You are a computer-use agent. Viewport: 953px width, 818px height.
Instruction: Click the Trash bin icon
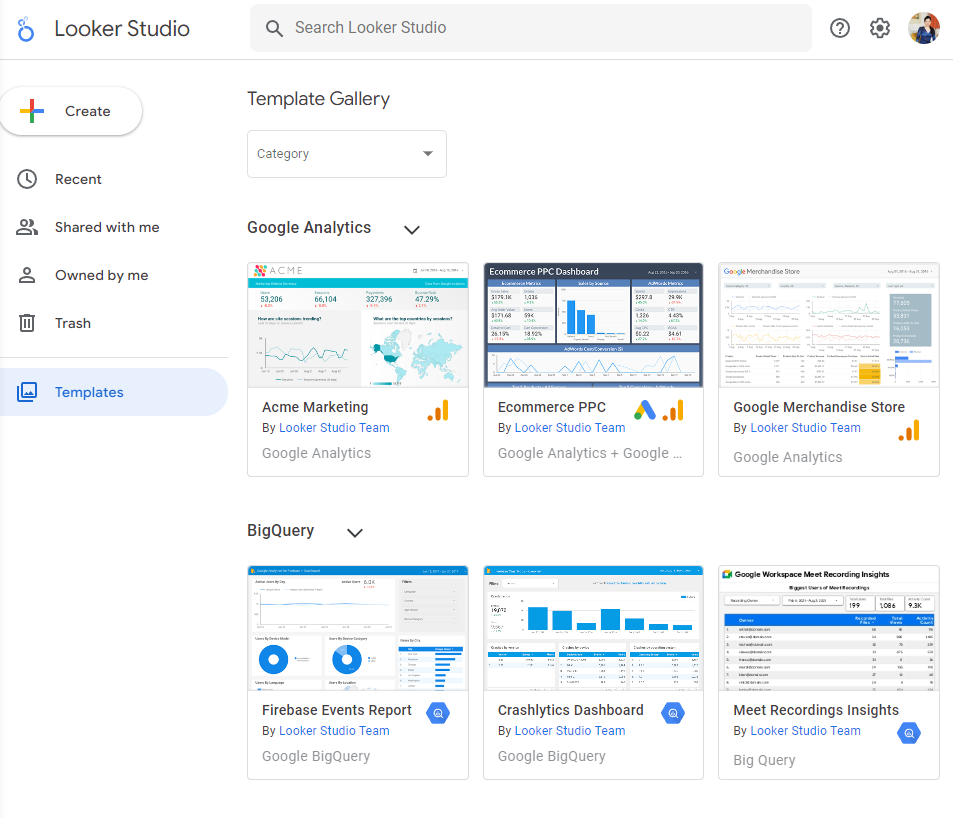(x=27, y=323)
